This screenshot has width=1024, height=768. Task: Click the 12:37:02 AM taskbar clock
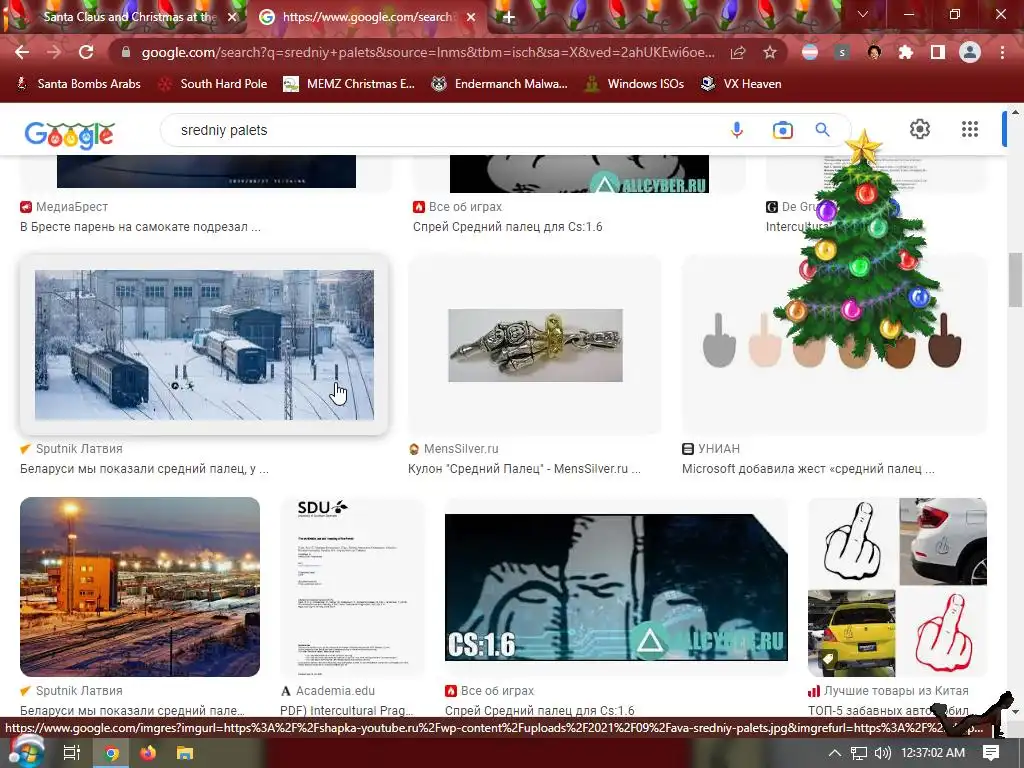[933, 753]
